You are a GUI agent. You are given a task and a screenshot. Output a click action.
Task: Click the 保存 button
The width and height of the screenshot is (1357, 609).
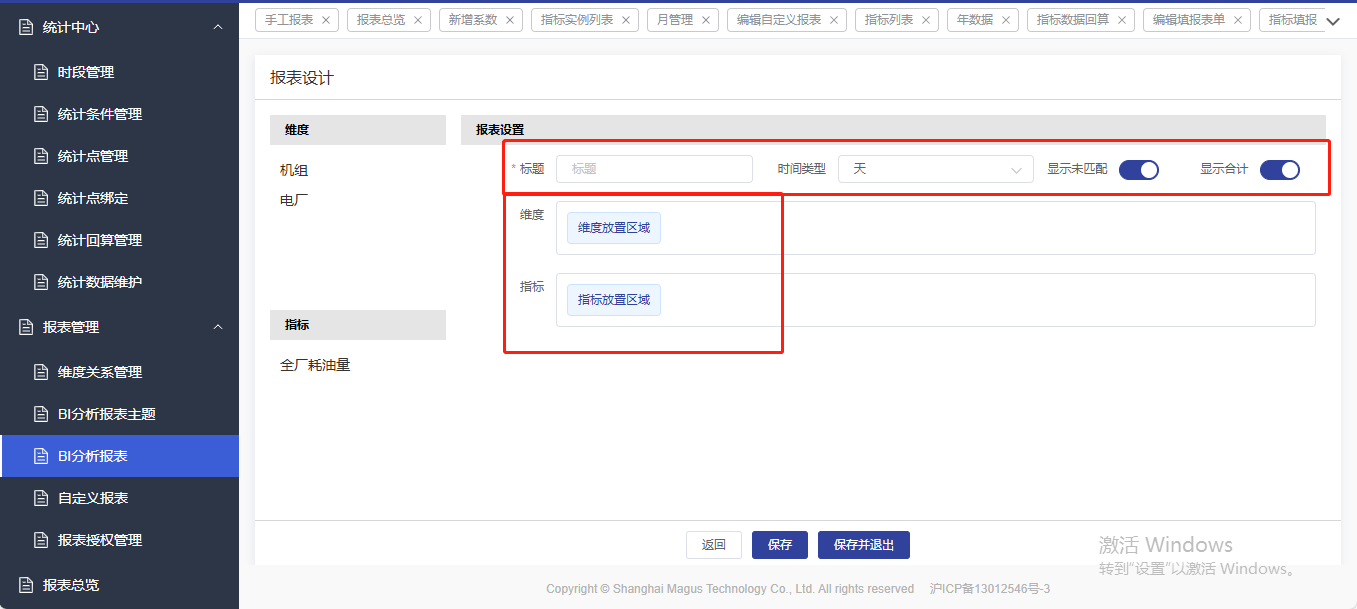[x=780, y=545]
